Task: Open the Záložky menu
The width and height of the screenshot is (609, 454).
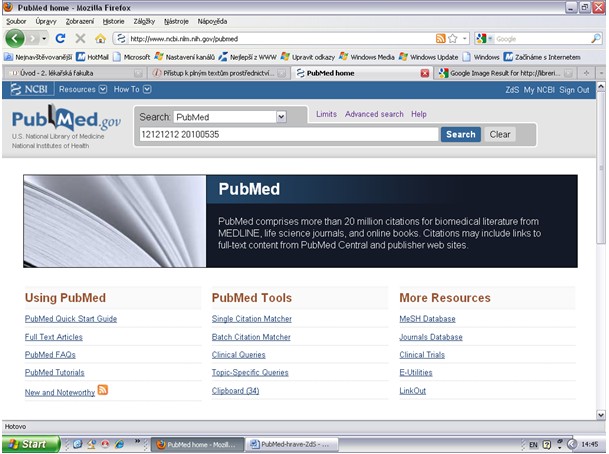Action: click(144, 21)
